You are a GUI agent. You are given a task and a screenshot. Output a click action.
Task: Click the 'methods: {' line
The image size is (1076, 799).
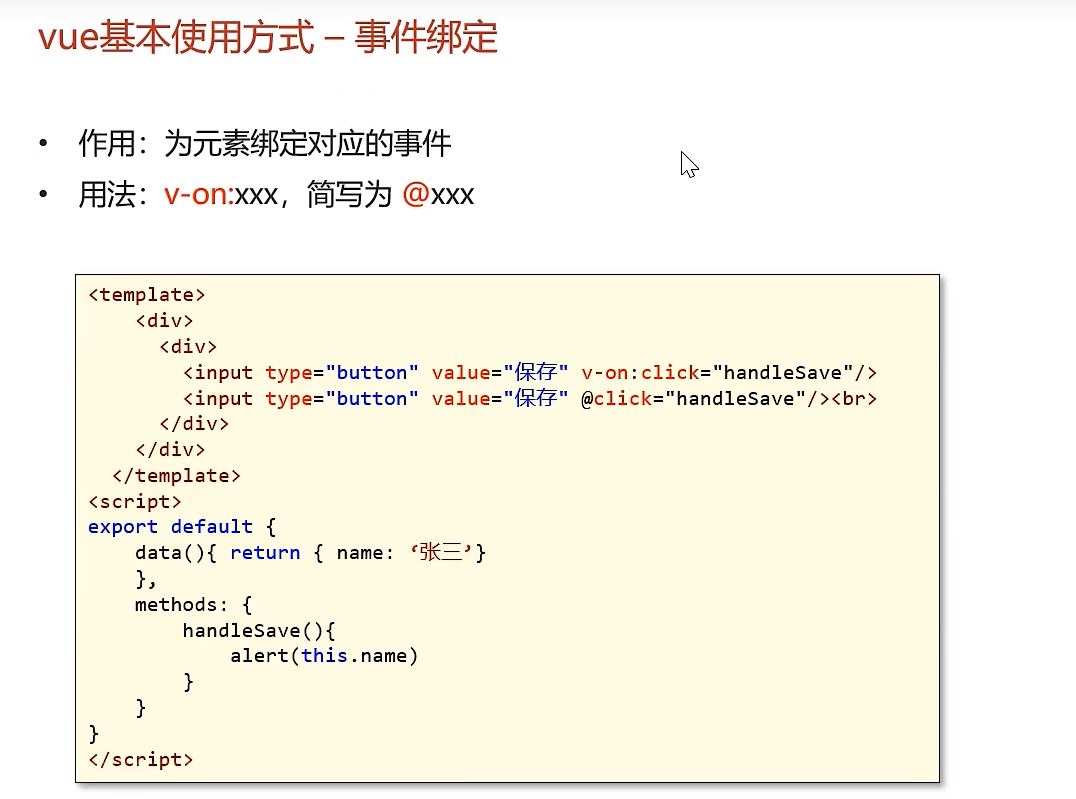point(194,605)
